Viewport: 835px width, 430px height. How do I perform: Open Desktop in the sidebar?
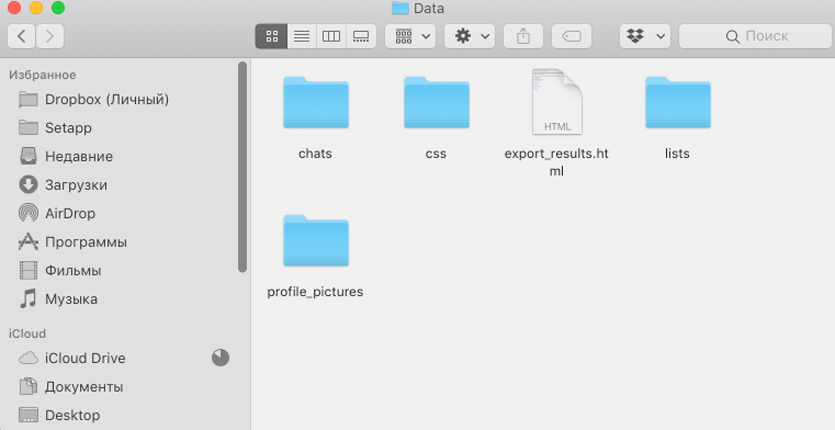[x=124, y=415]
